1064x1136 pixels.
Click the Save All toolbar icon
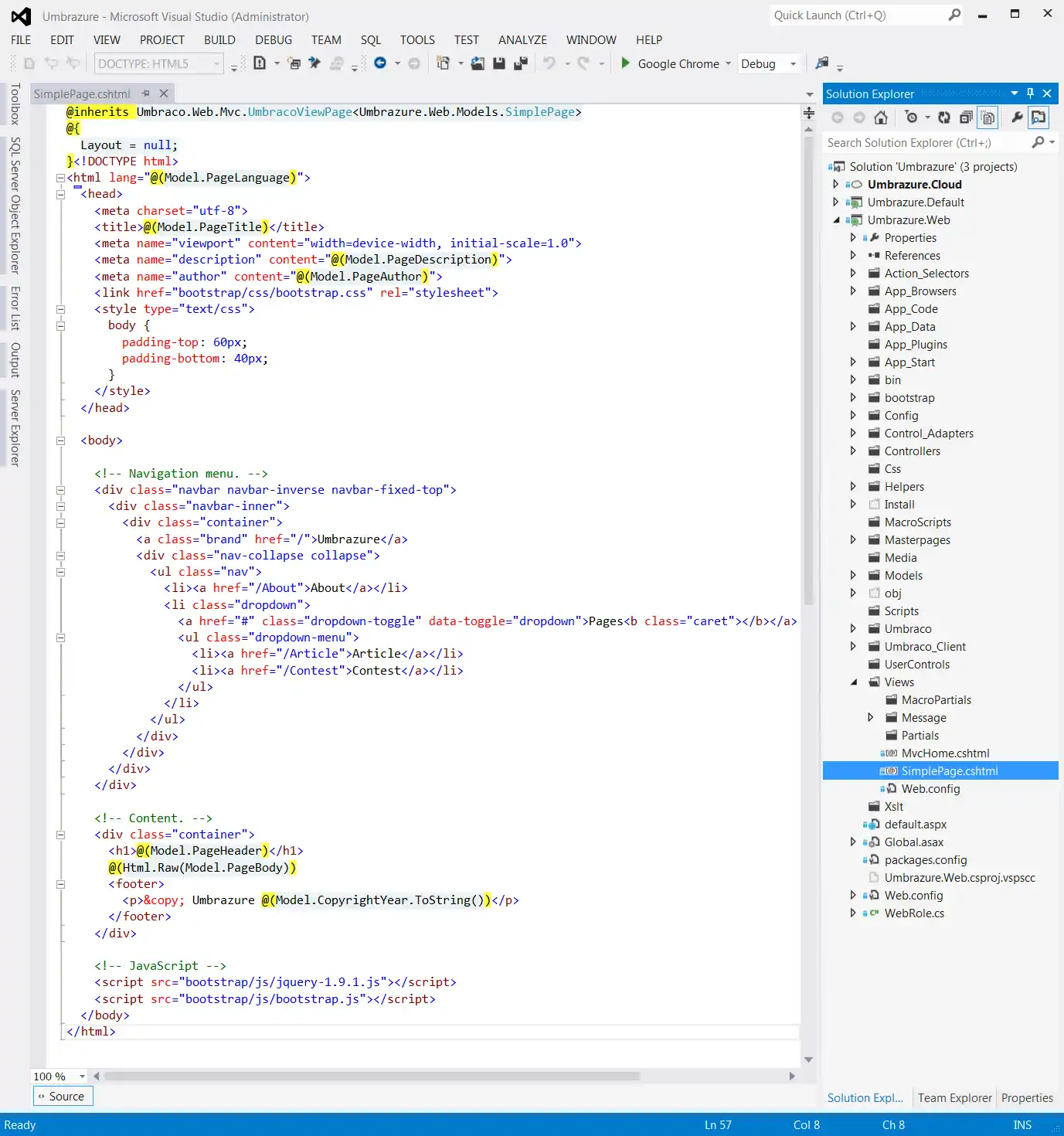pos(521,63)
